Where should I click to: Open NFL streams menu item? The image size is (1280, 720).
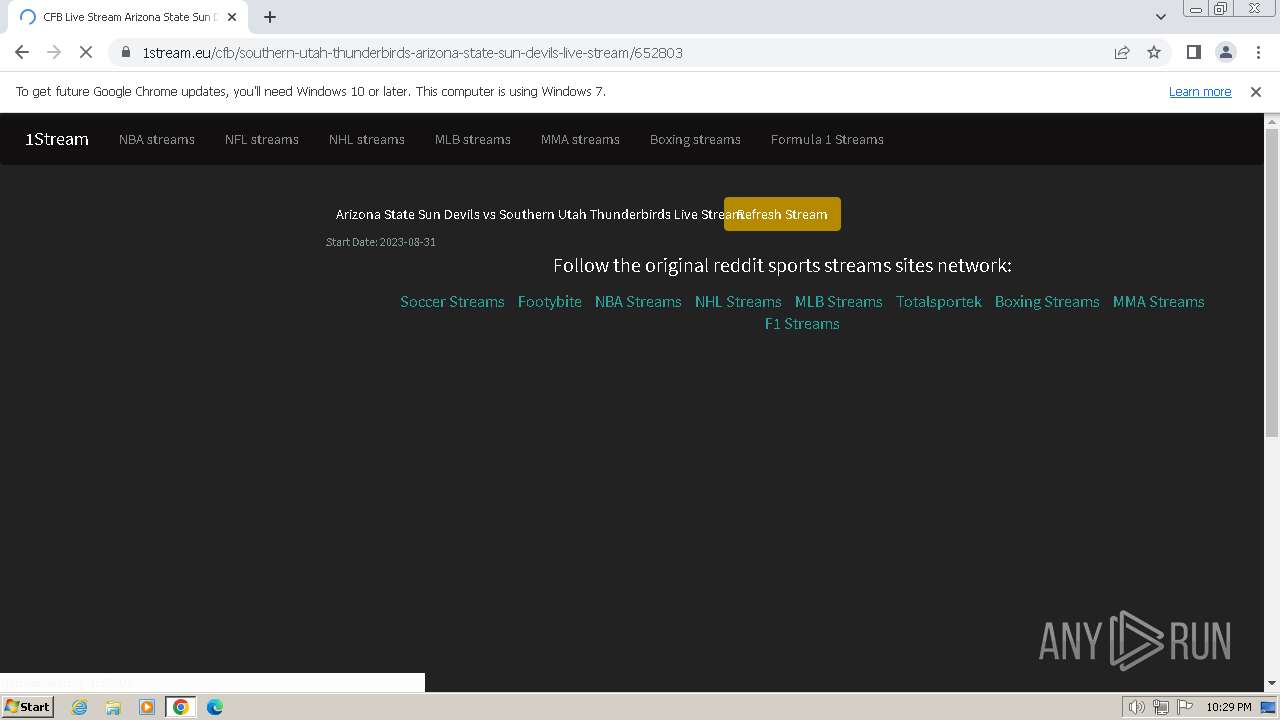click(x=262, y=139)
